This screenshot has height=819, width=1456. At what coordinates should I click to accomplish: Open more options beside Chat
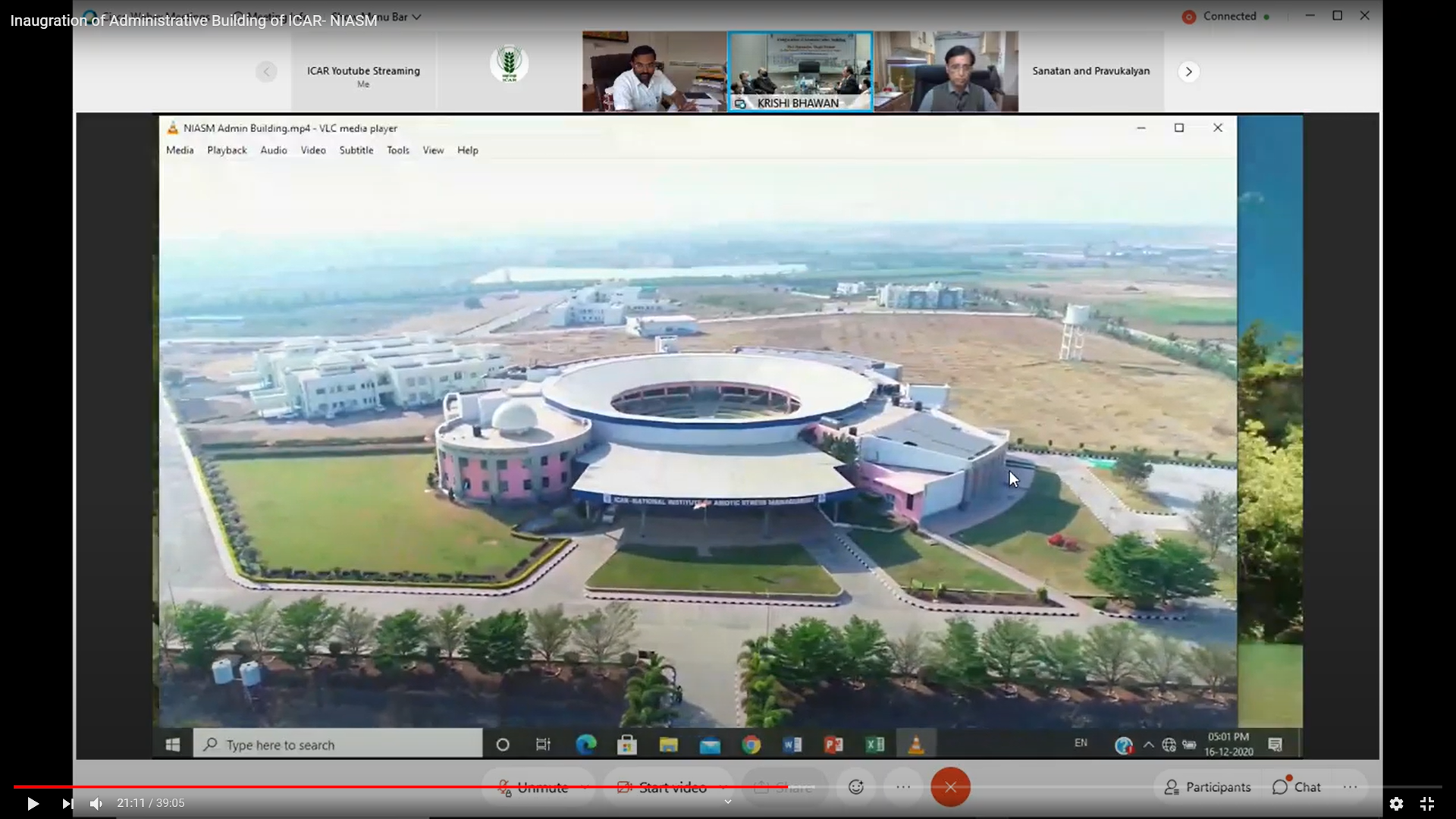[1351, 787]
